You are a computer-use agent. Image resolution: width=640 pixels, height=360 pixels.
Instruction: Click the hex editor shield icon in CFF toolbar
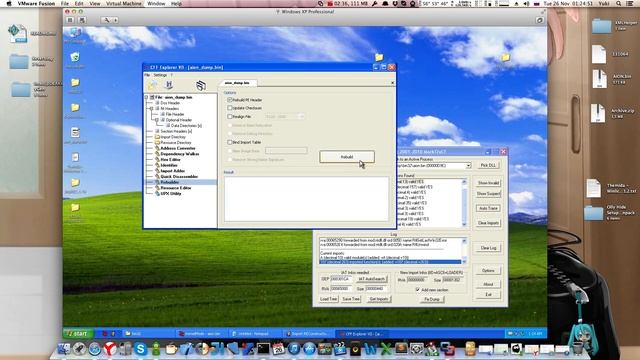point(169,85)
